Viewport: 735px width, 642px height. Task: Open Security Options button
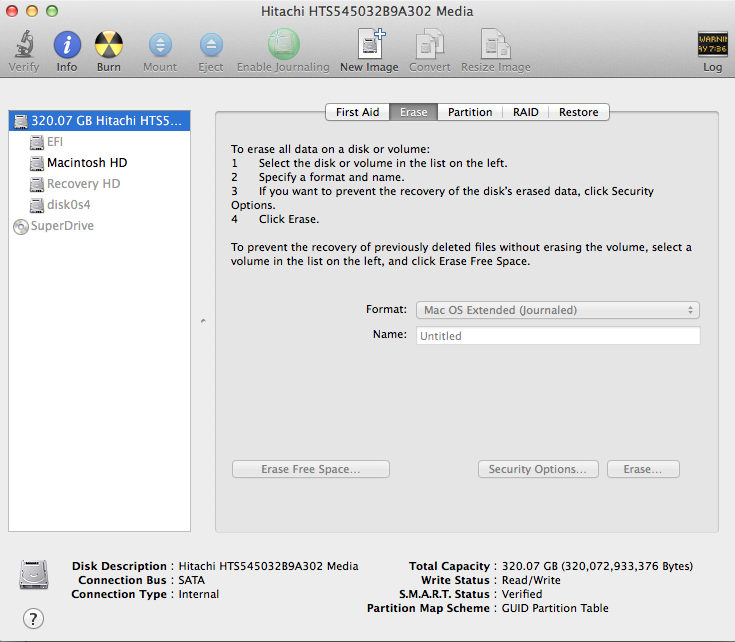(538, 469)
